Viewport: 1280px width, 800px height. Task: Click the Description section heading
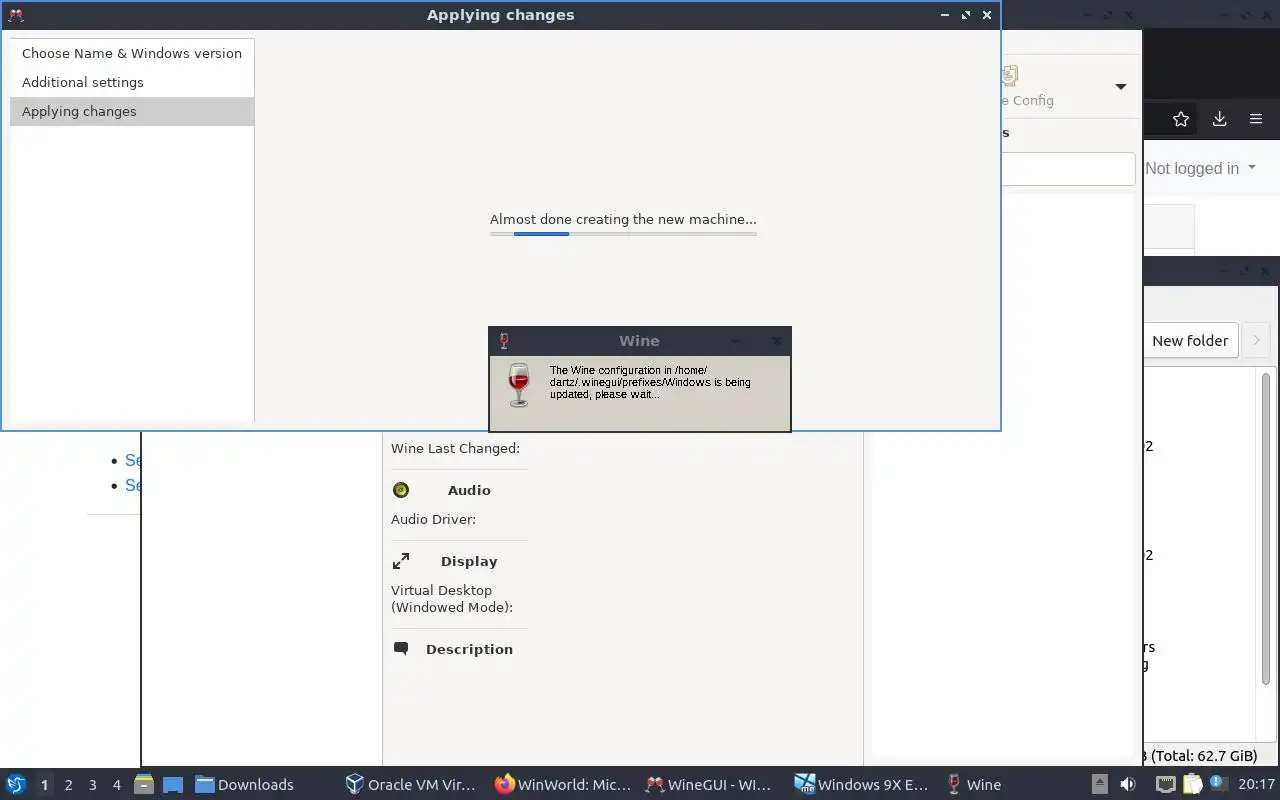[x=469, y=649]
